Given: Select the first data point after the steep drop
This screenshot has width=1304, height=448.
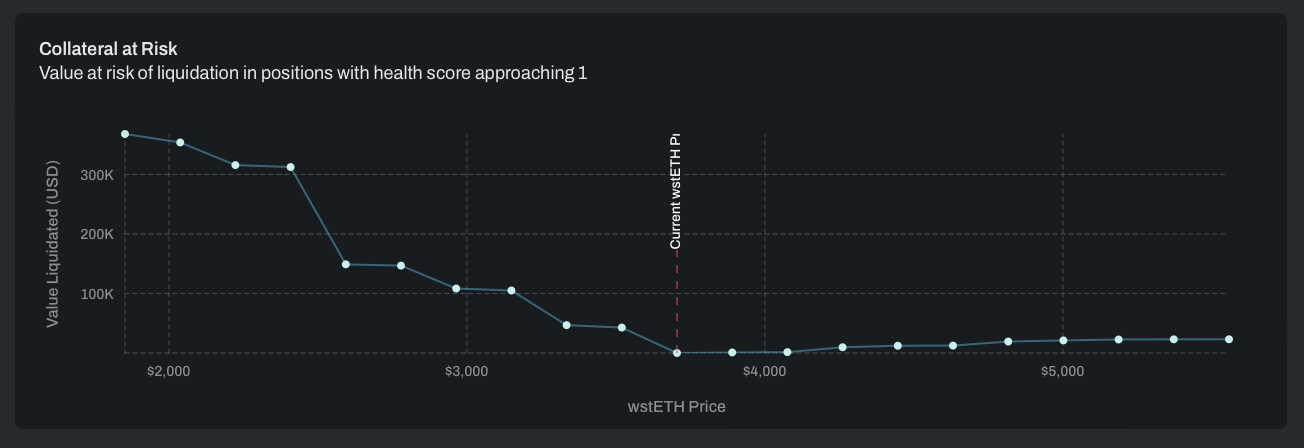Looking at the screenshot, I should pos(346,264).
